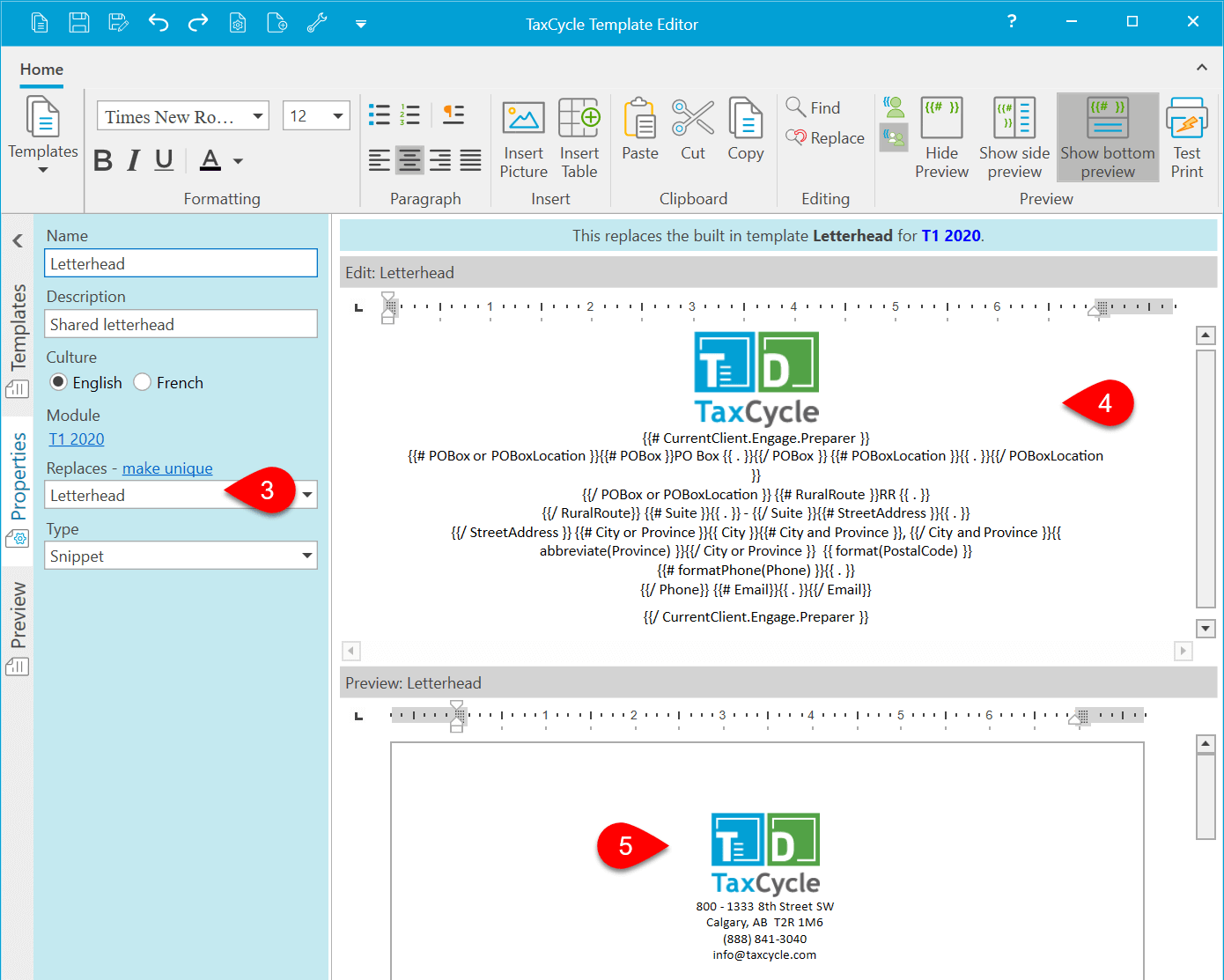This screenshot has width=1224, height=980.
Task: Click the New template icon in title bar
Action: 40,23
